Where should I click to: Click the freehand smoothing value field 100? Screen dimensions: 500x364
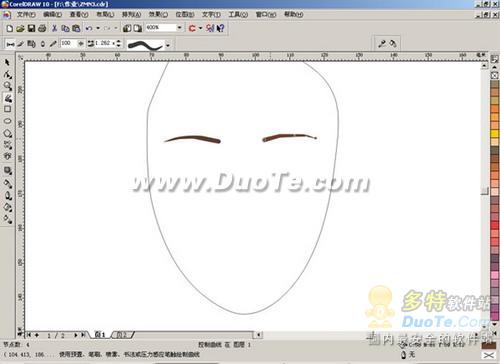(x=68, y=43)
